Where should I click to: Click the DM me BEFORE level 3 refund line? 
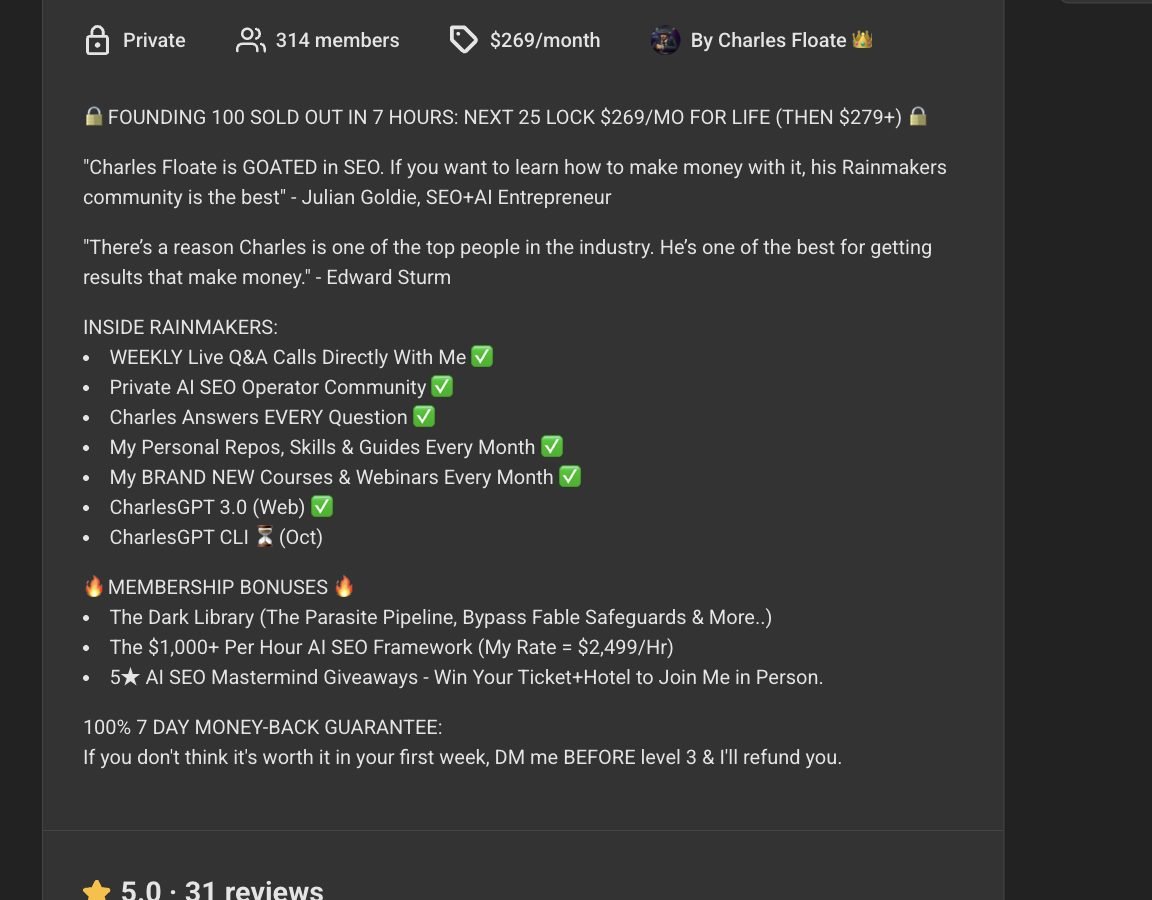[x=462, y=757]
